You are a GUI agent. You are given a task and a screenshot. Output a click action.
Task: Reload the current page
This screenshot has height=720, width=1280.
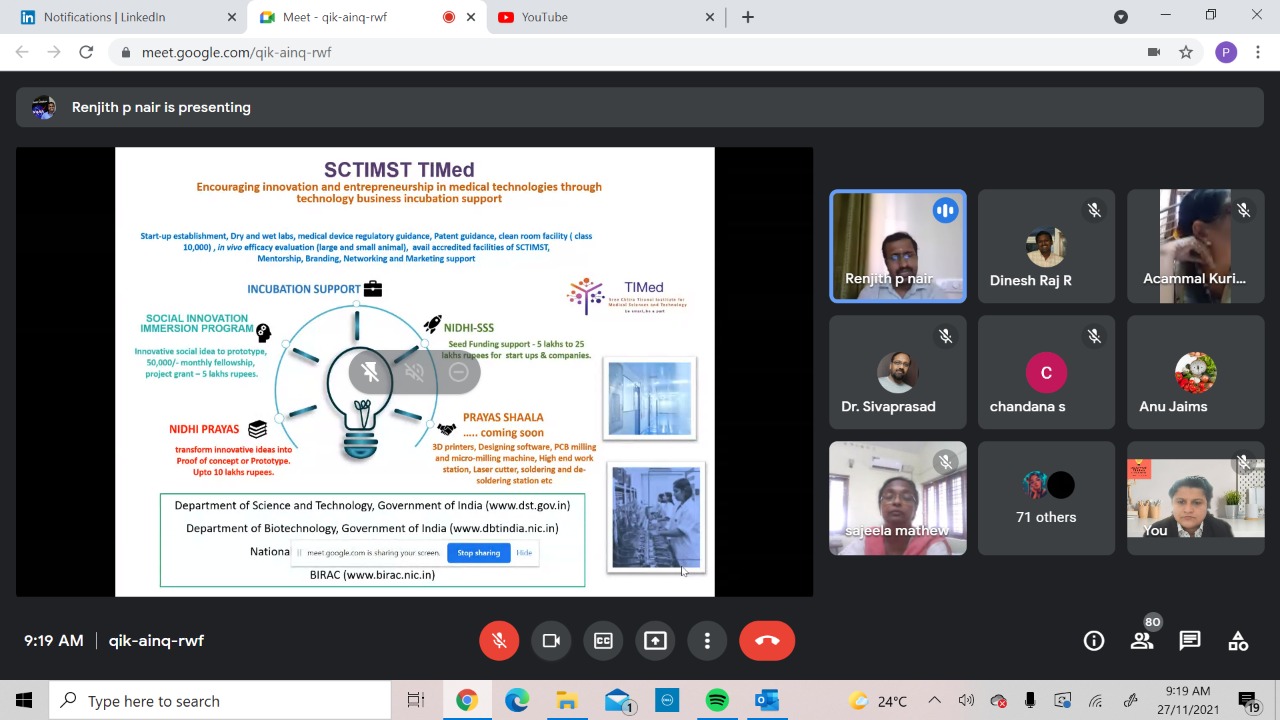point(86,52)
